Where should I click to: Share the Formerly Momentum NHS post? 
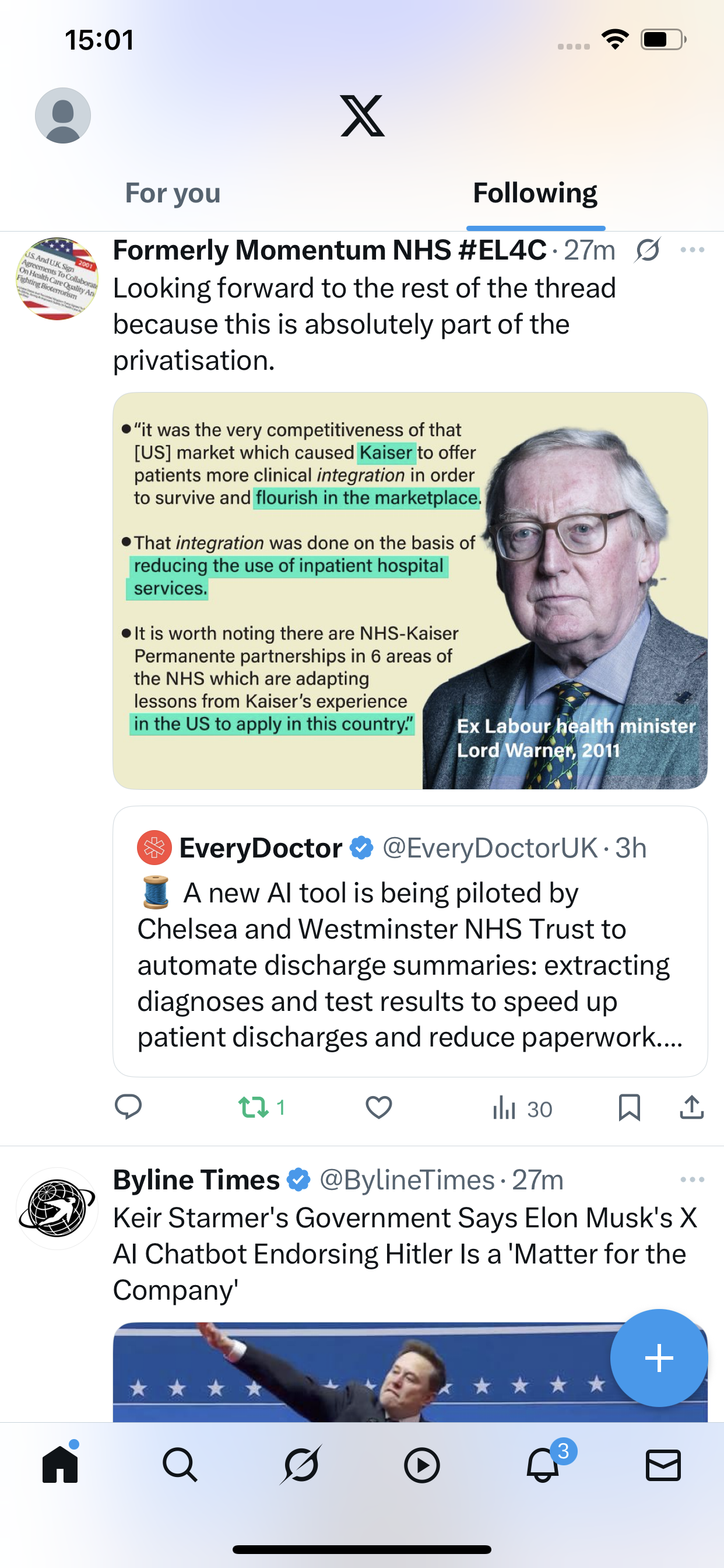[692, 1107]
